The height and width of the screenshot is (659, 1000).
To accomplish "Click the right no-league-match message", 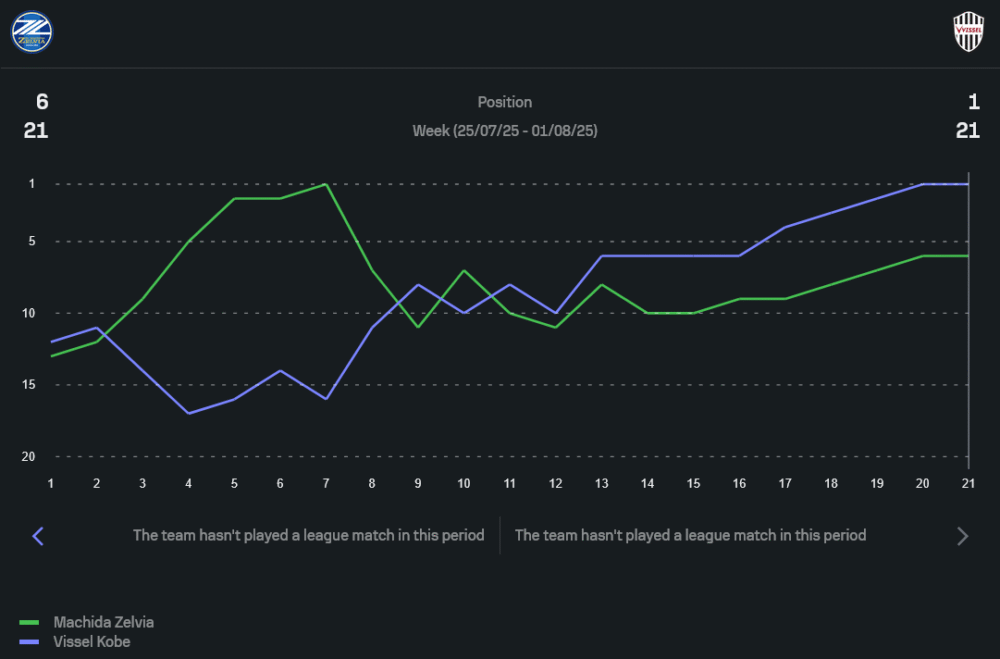I will (690, 535).
